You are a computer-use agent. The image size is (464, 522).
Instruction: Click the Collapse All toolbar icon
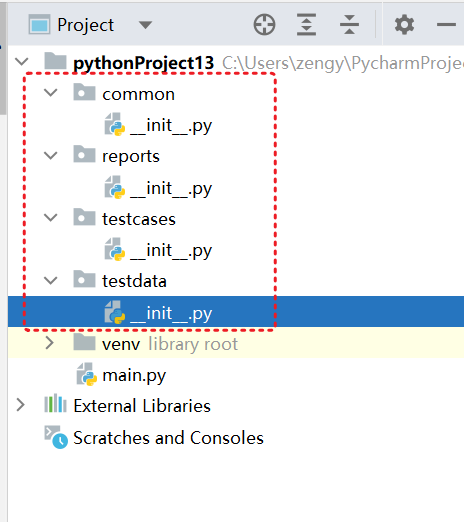[x=349, y=25]
